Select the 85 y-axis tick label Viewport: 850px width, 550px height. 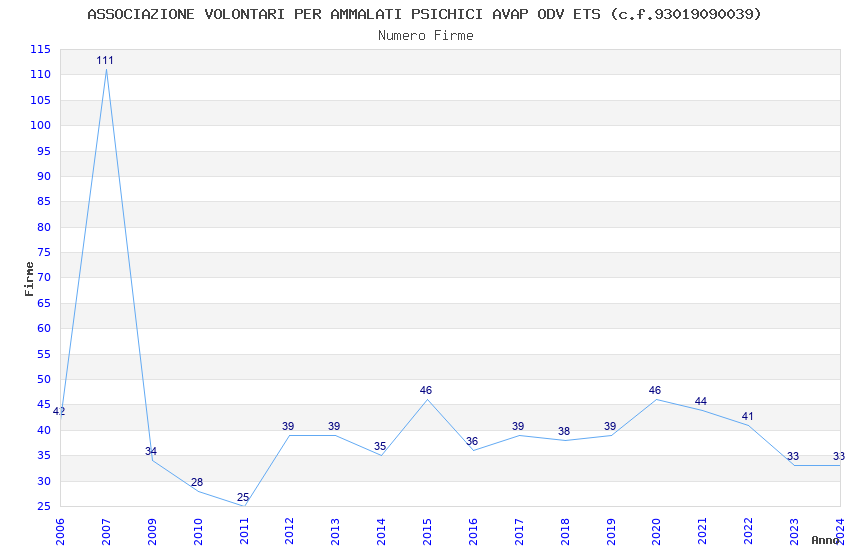pos(44,202)
